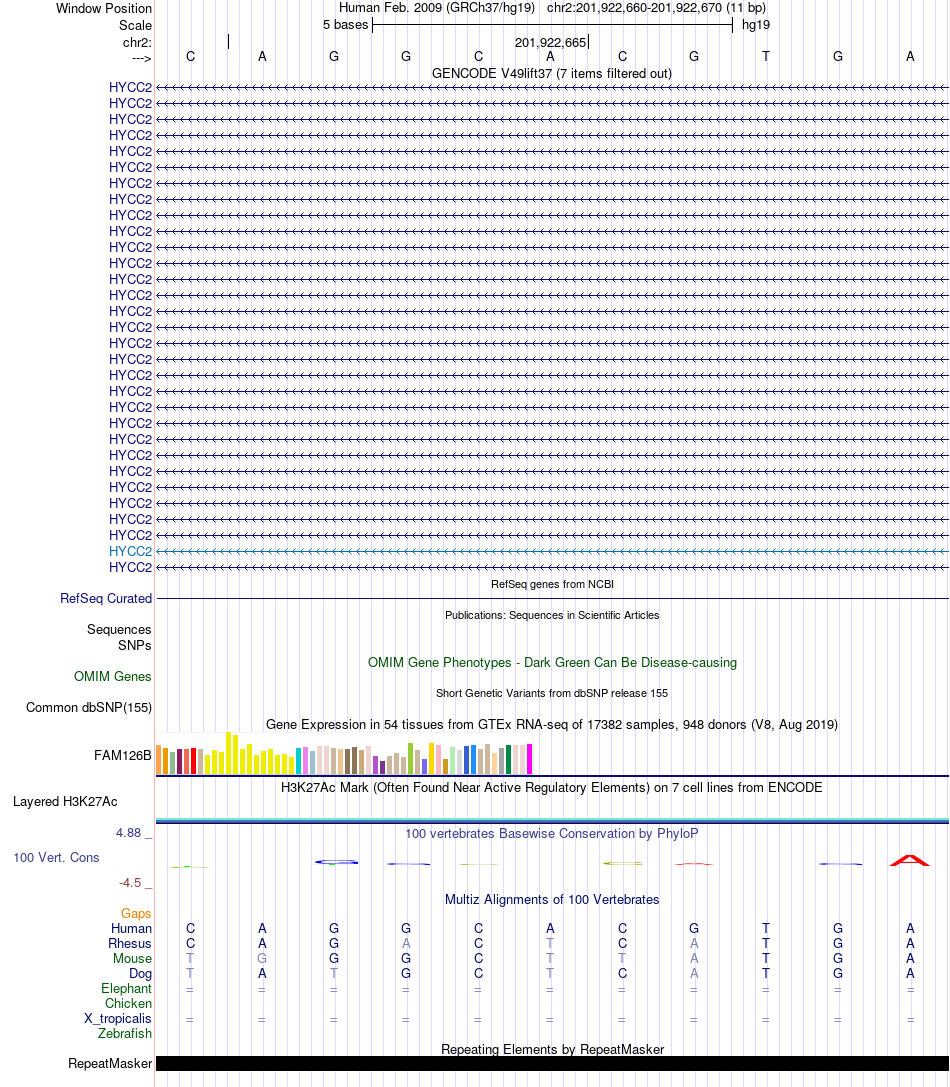Click the 4.88 PhyloP upper limit value

click(x=128, y=833)
